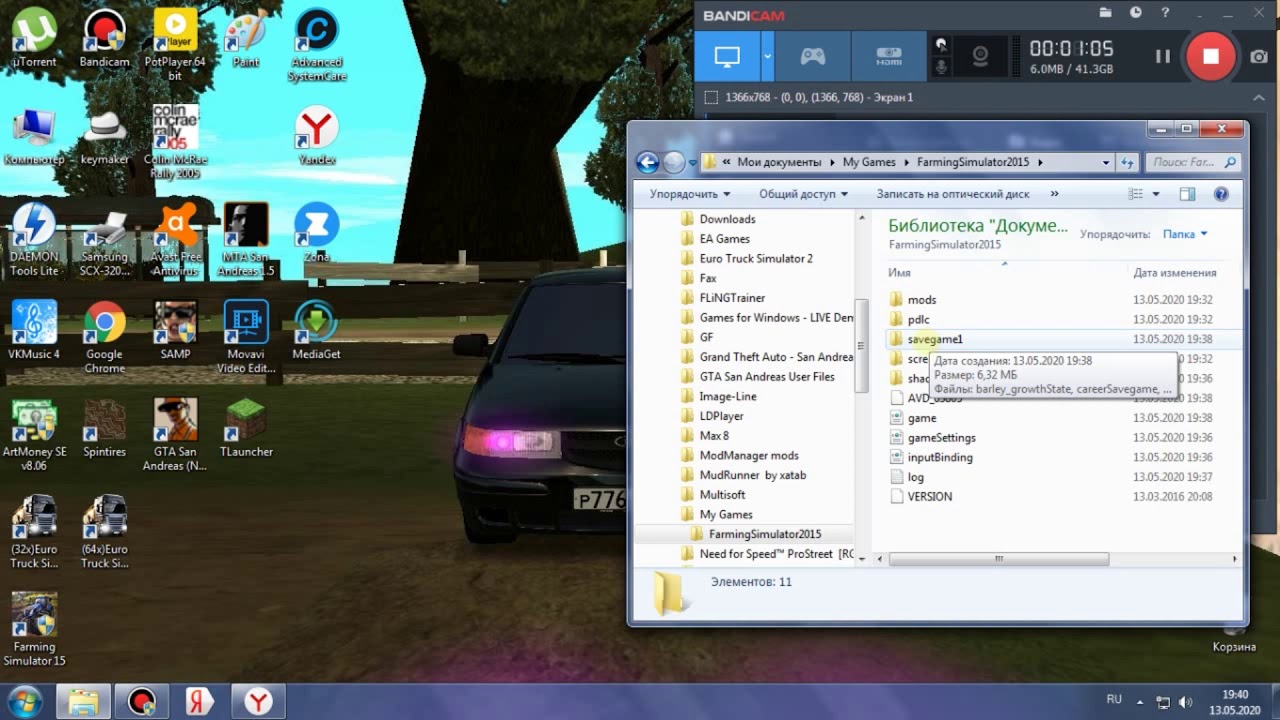Toggle Bandicam mouse cursor effect icon
Image resolution: width=1280 pixels, height=720 pixels.
click(x=940, y=45)
